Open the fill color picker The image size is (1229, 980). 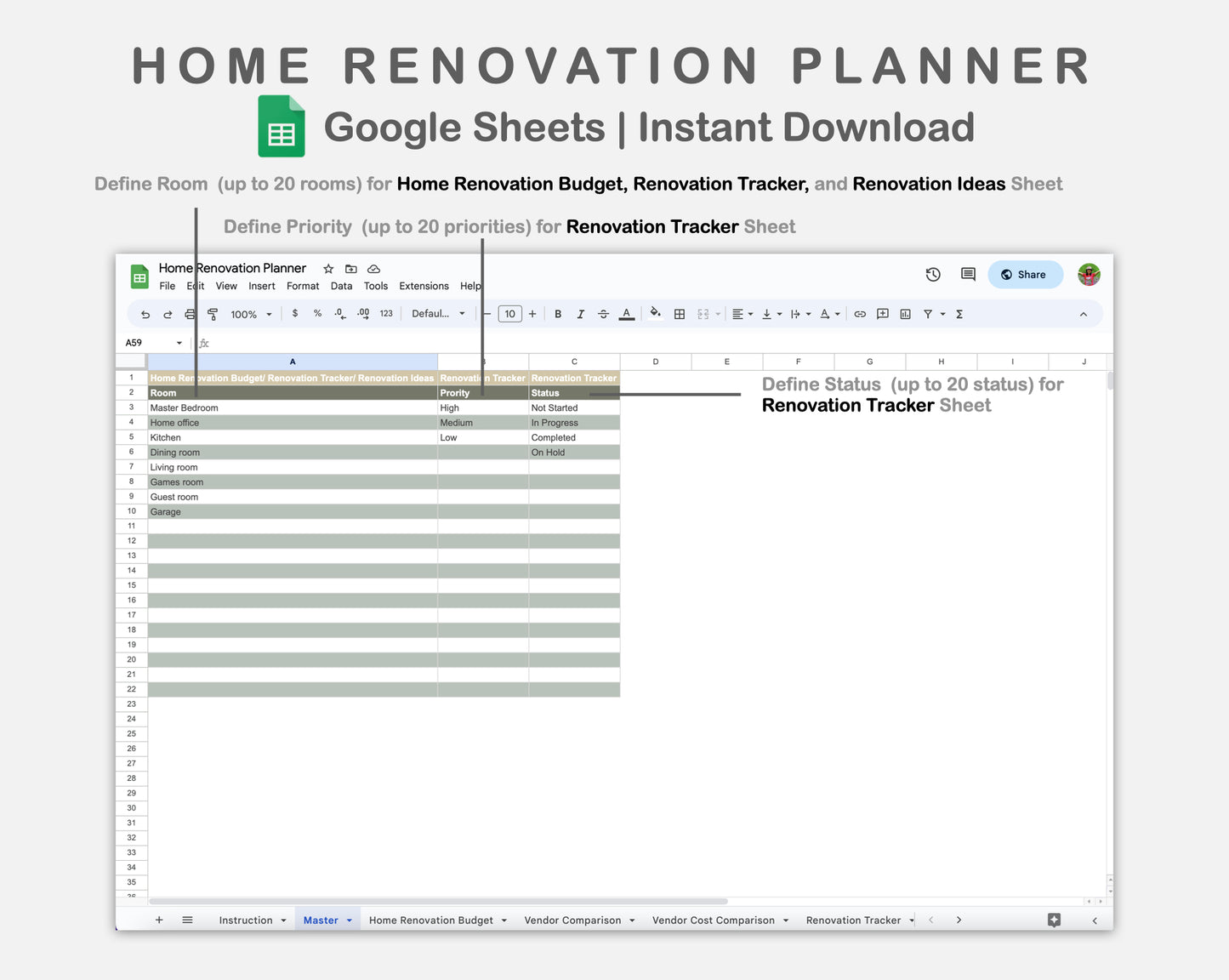[655, 314]
